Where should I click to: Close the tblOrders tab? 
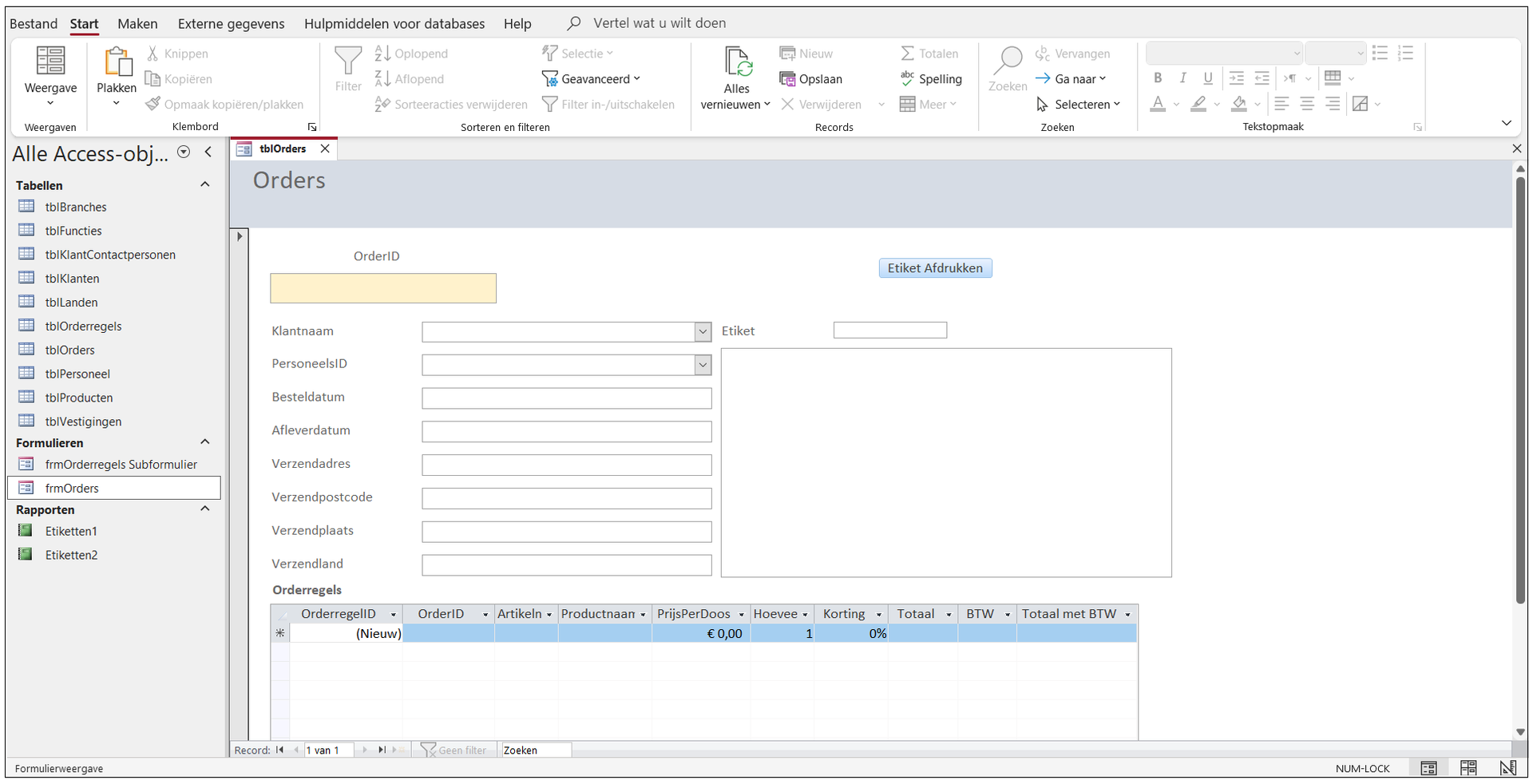click(x=325, y=148)
